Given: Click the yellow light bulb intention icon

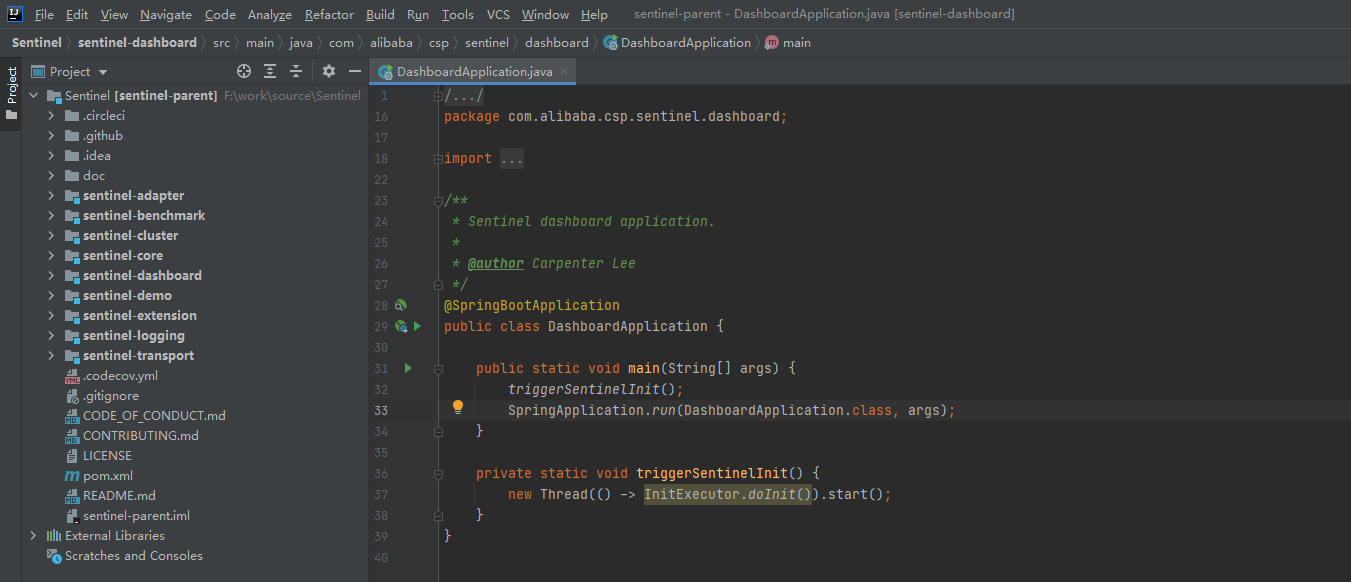Looking at the screenshot, I should click(x=458, y=408).
